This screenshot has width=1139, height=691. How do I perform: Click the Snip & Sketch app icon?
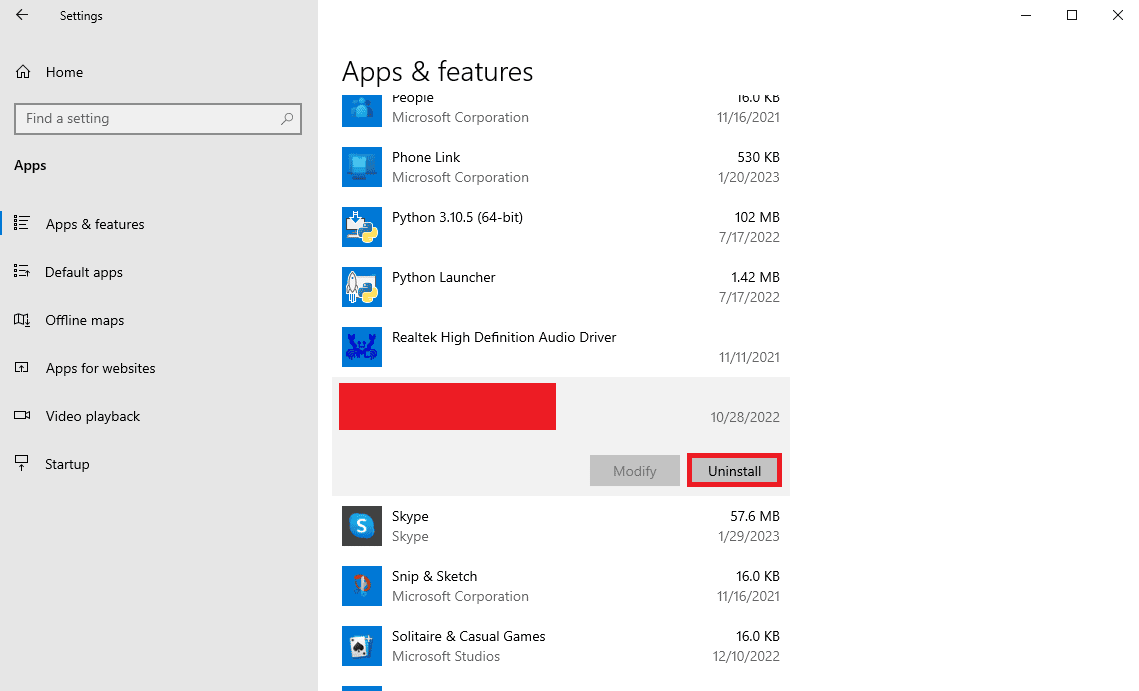[361, 586]
